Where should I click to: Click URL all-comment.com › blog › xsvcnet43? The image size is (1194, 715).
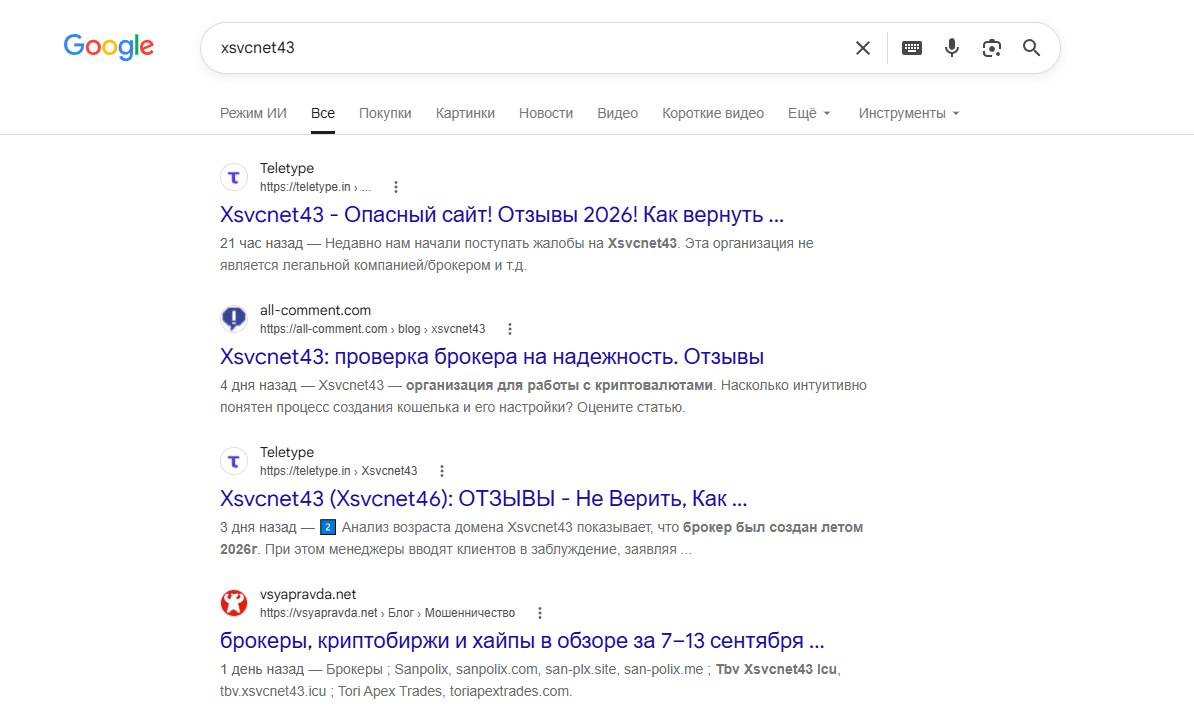372,329
